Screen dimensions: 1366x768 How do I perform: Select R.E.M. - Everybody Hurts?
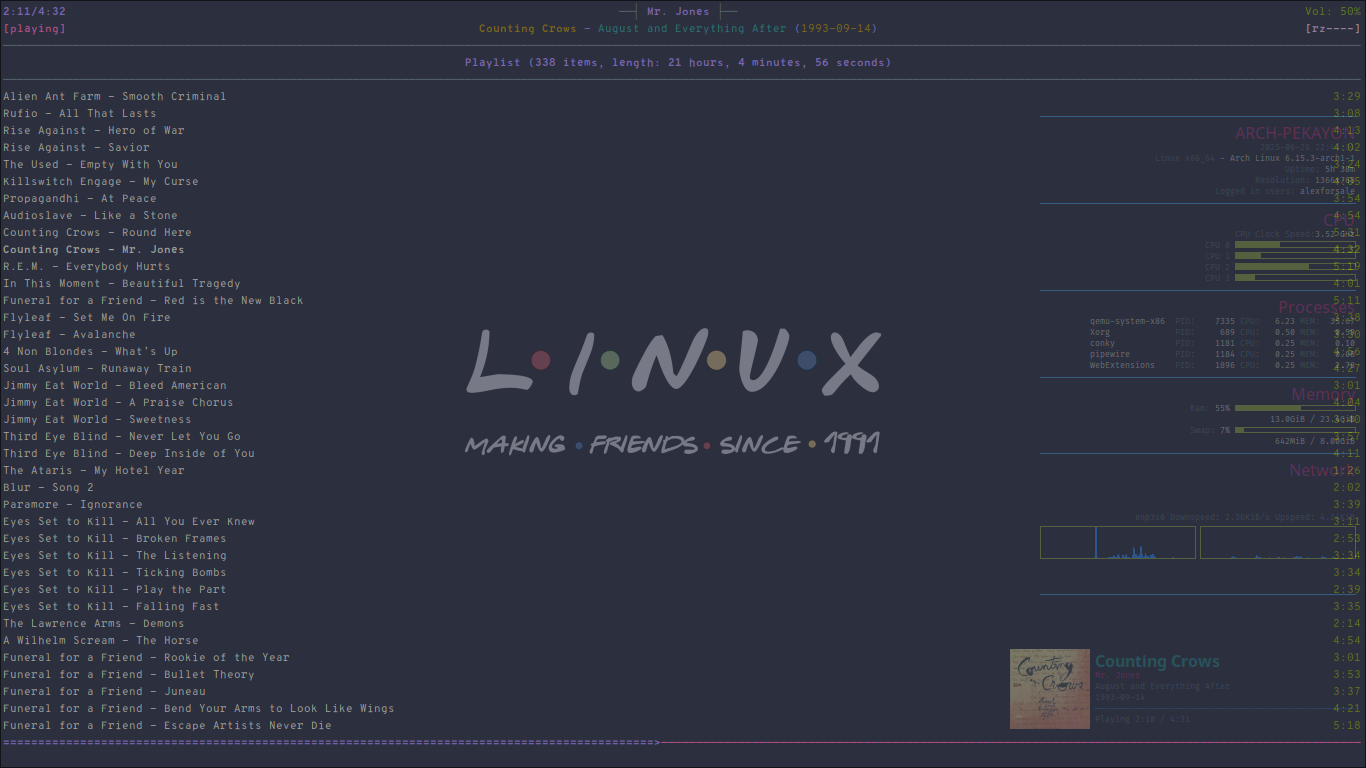[87, 267]
